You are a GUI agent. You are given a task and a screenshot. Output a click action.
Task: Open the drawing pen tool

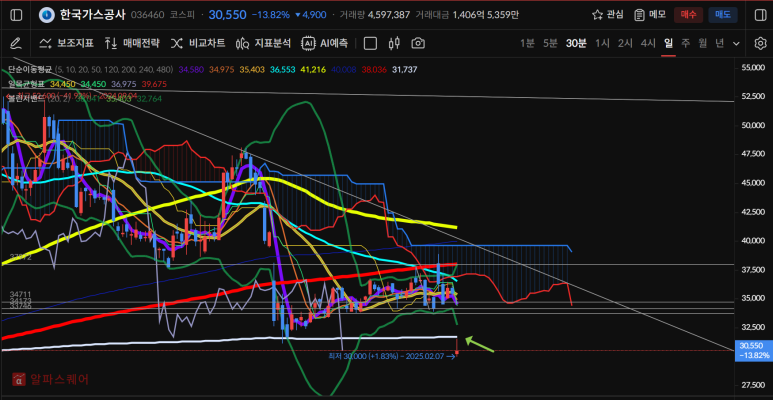coord(16,43)
